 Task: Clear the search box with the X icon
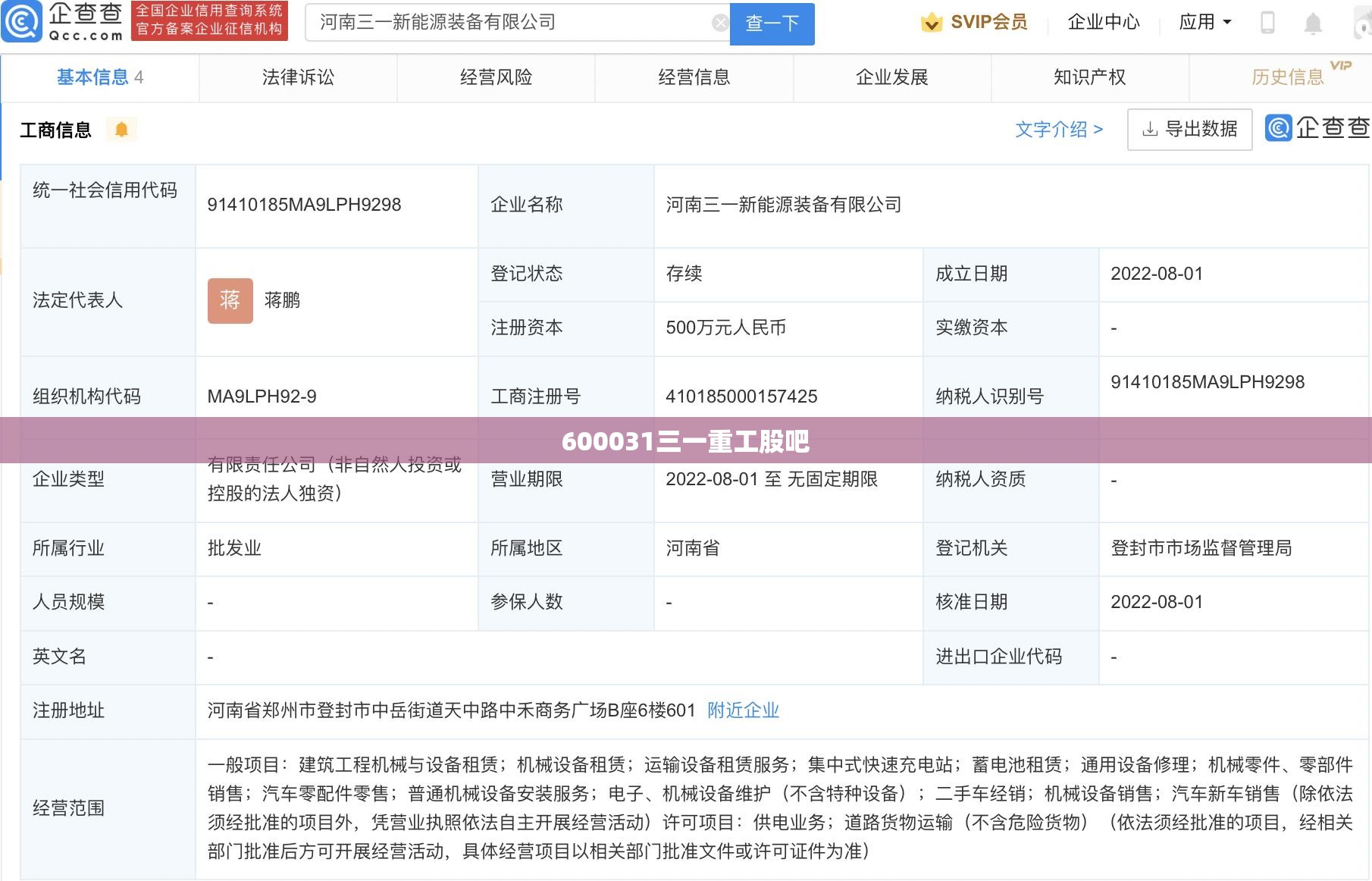720,23
